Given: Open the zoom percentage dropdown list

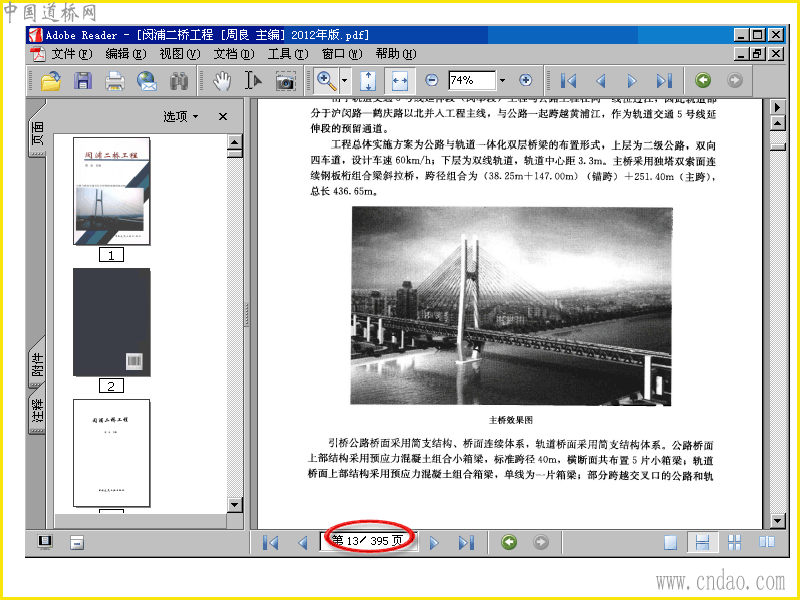Looking at the screenshot, I should coord(503,80).
